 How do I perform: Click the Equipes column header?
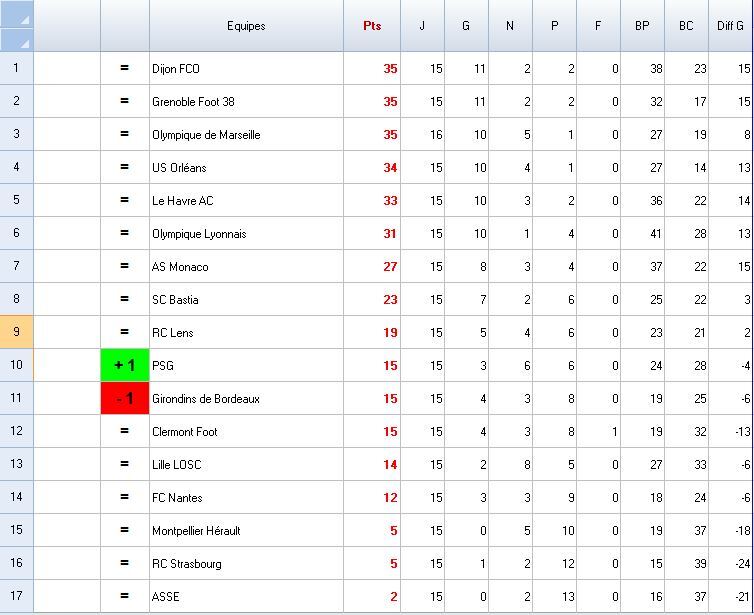(x=246, y=26)
